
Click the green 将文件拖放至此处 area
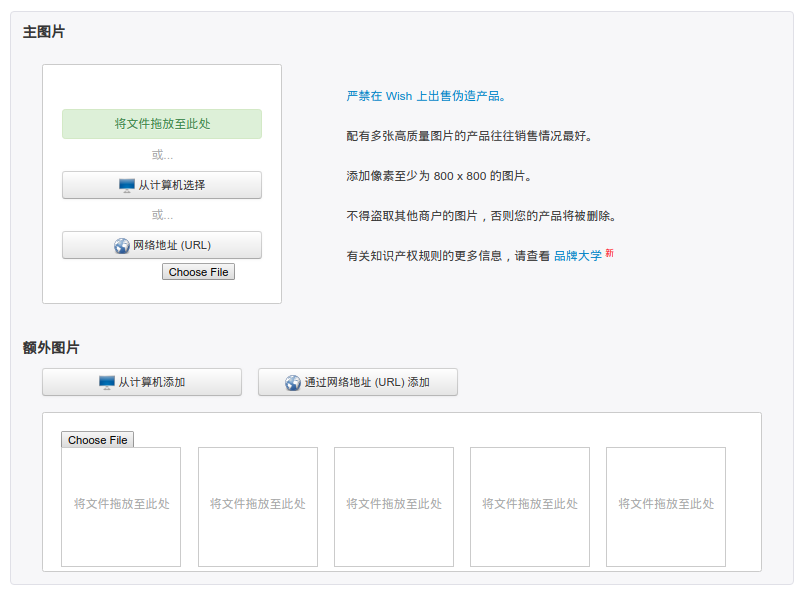point(161,123)
